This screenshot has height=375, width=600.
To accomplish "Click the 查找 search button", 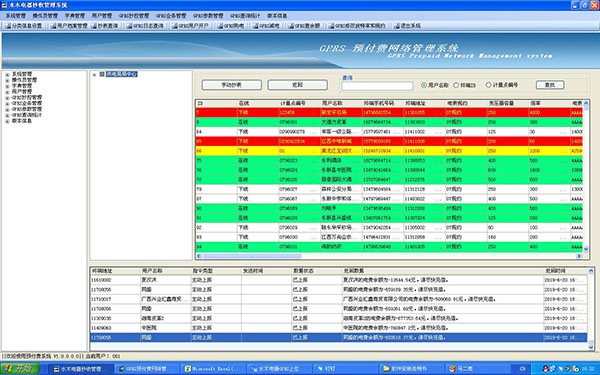I will pyautogui.click(x=549, y=85).
